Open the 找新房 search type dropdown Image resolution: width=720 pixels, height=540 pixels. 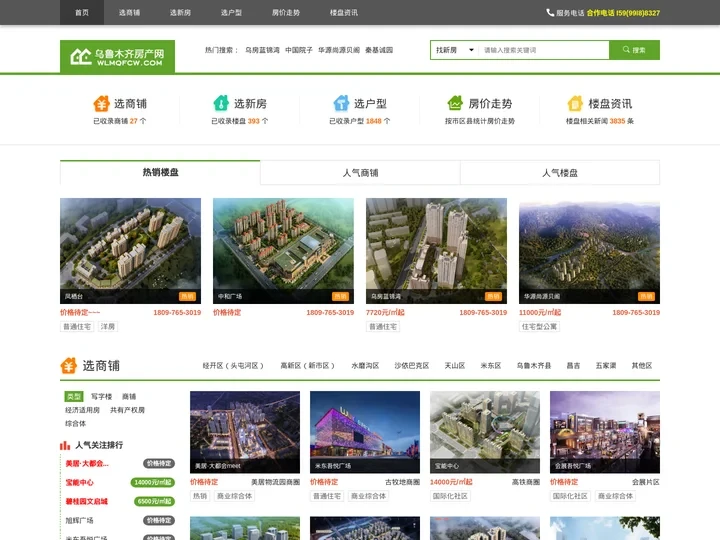(x=454, y=50)
